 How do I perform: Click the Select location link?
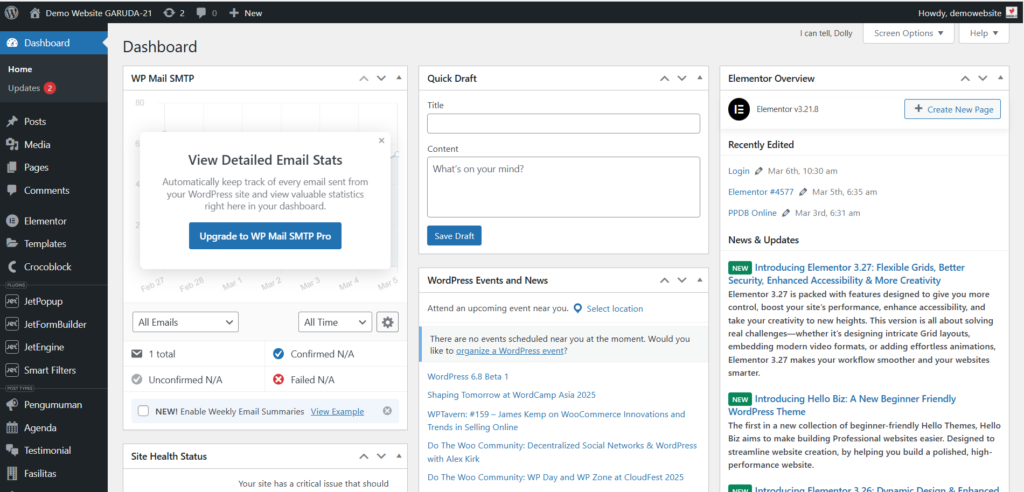[615, 308]
